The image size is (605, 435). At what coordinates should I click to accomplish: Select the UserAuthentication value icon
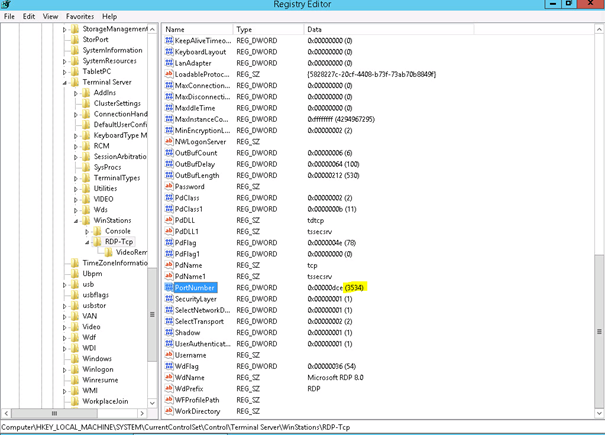[168, 343]
